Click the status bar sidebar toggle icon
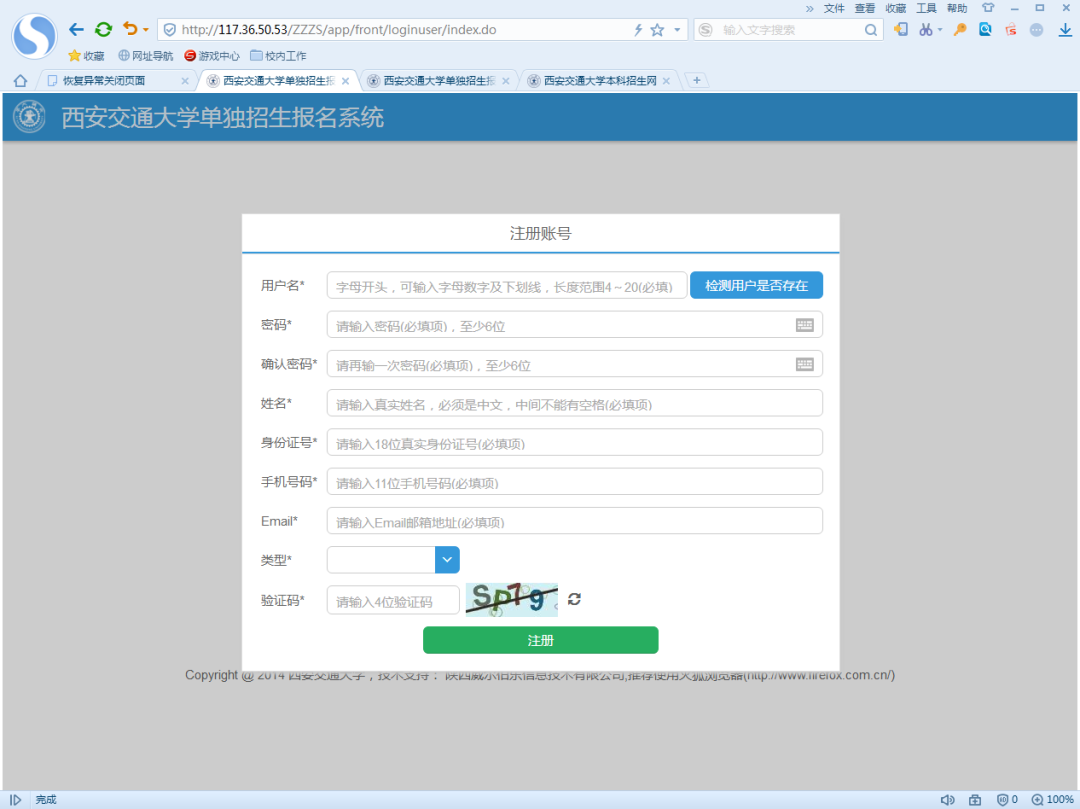This screenshot has height=809, width=1080. coord(15,799)
